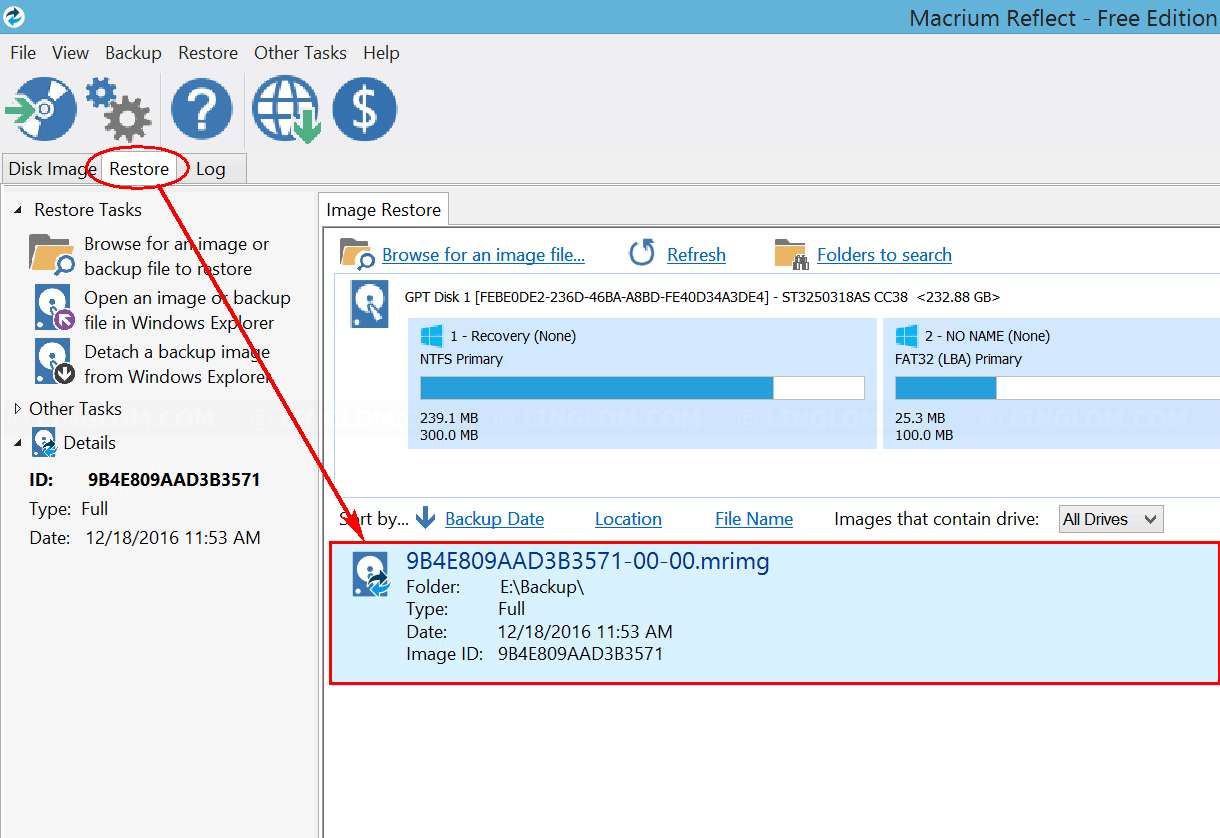
Task: Click the Refresh link
Action: 696,255
